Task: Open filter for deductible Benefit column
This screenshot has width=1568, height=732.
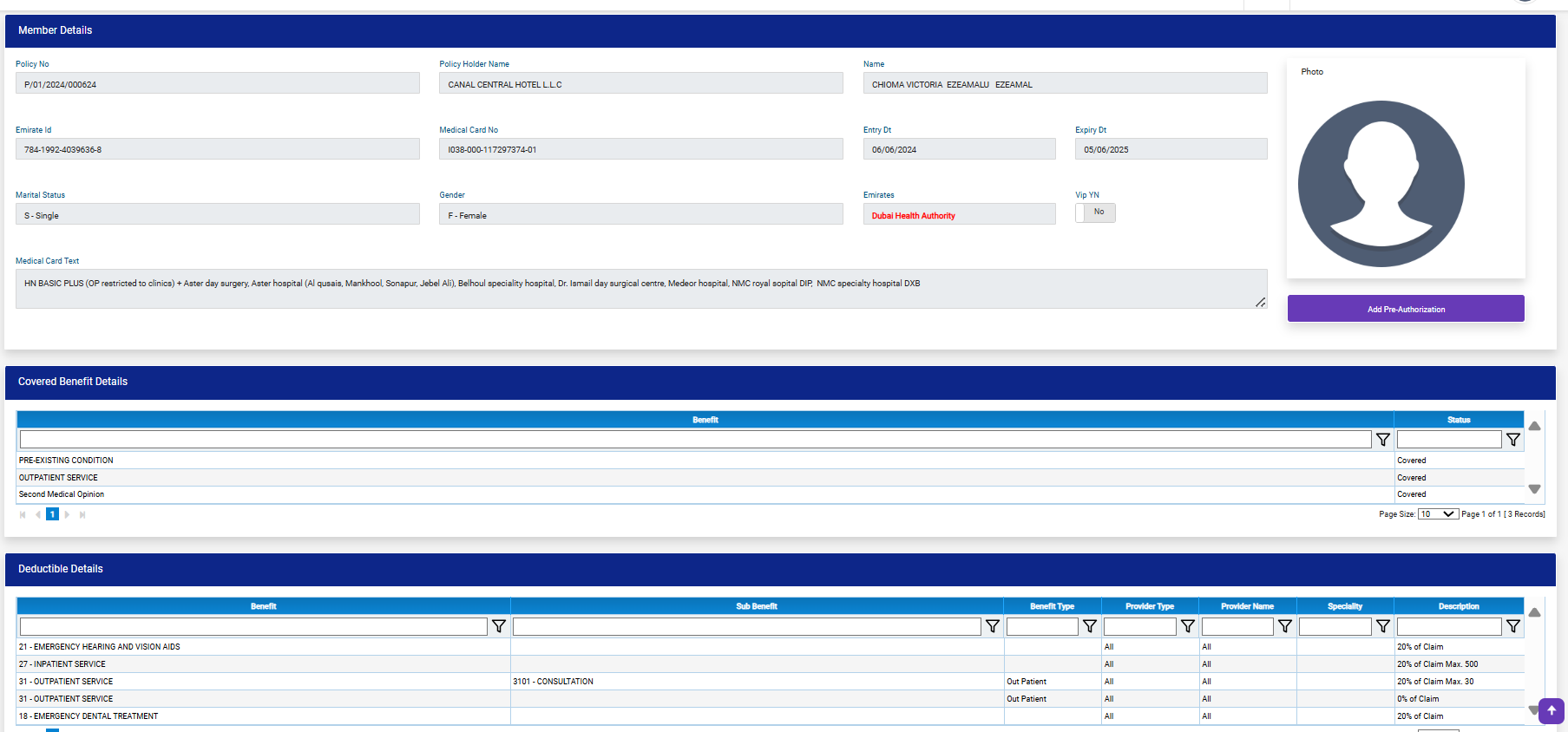Action: point(499,626)
